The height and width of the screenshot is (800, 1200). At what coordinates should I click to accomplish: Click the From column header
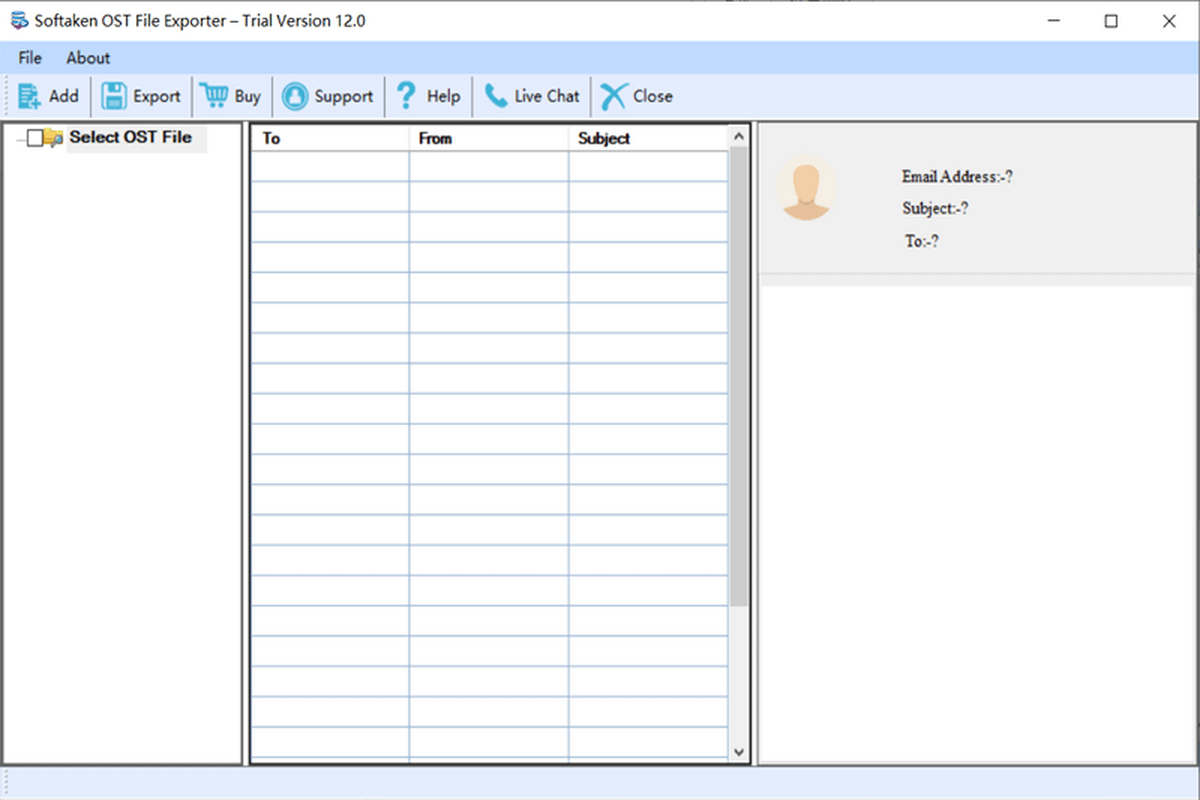[x=489, y=138]
